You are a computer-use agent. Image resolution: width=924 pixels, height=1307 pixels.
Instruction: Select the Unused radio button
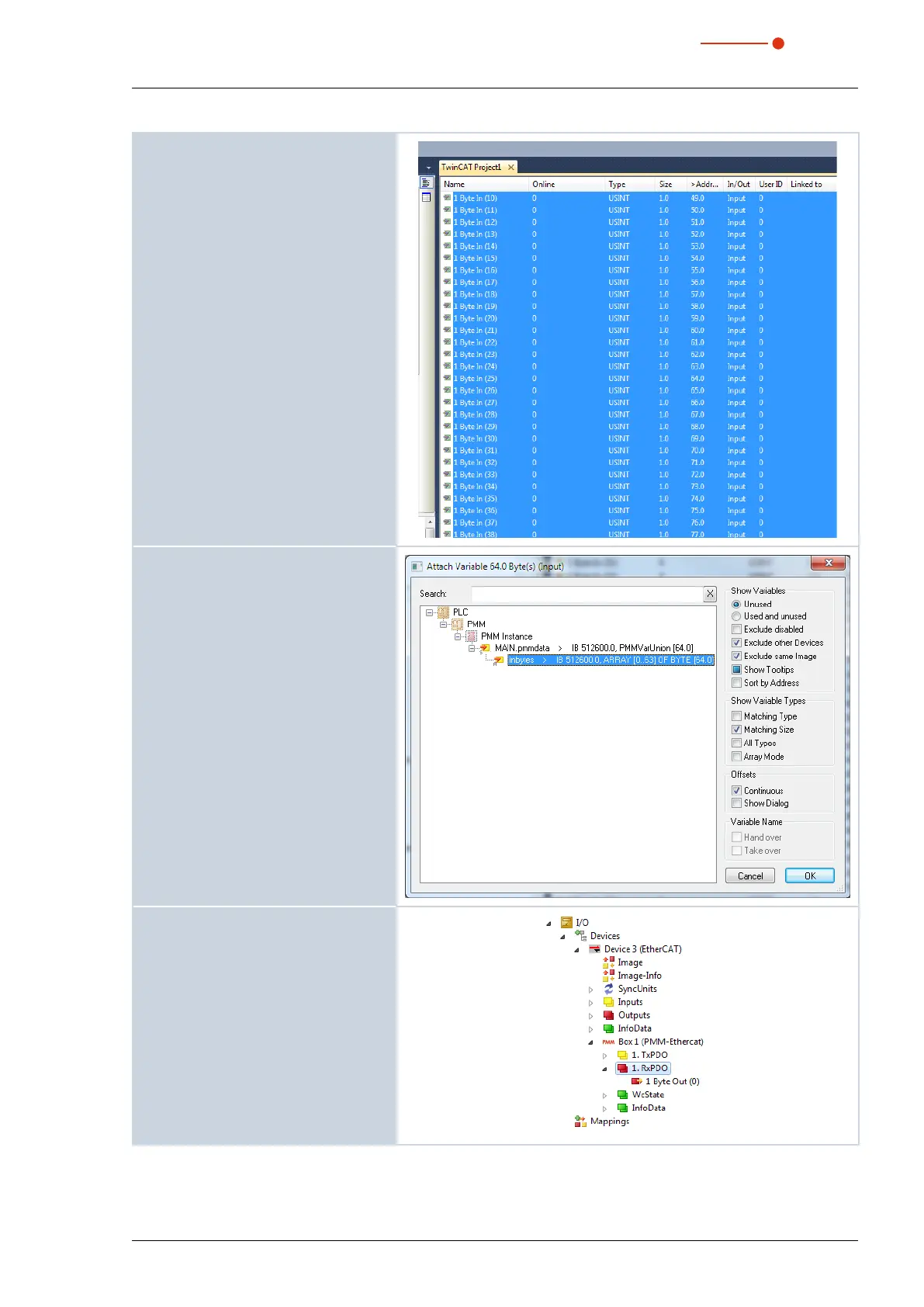coord(736,604)
